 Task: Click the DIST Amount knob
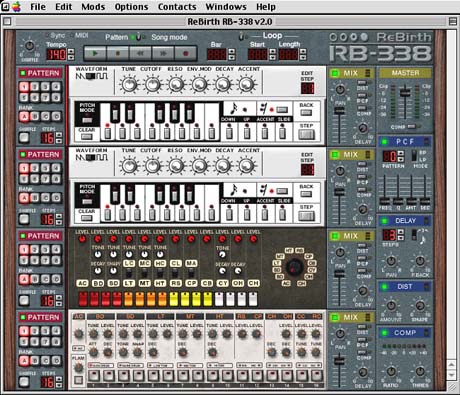(x=391, y=305)
